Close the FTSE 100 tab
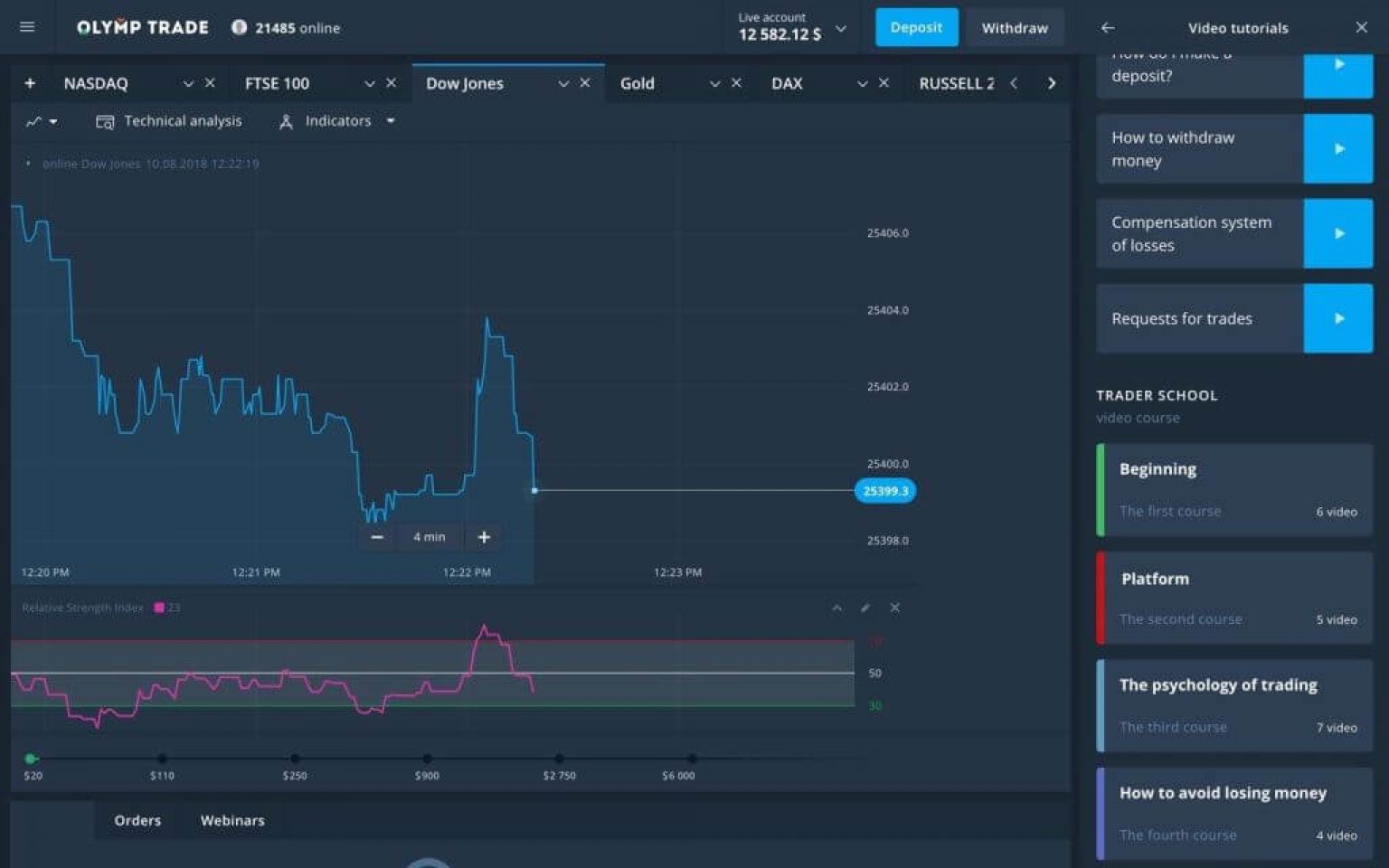Image resolution: width=1389 pixels, height=868 pixels. tap(392, 82)
